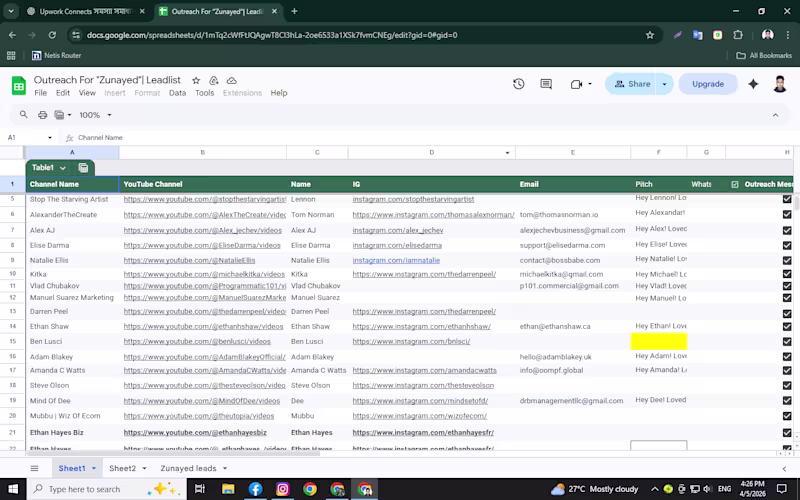Open version history clock icon
Screen dimensions: 800x500
click(x=518, y=84)
